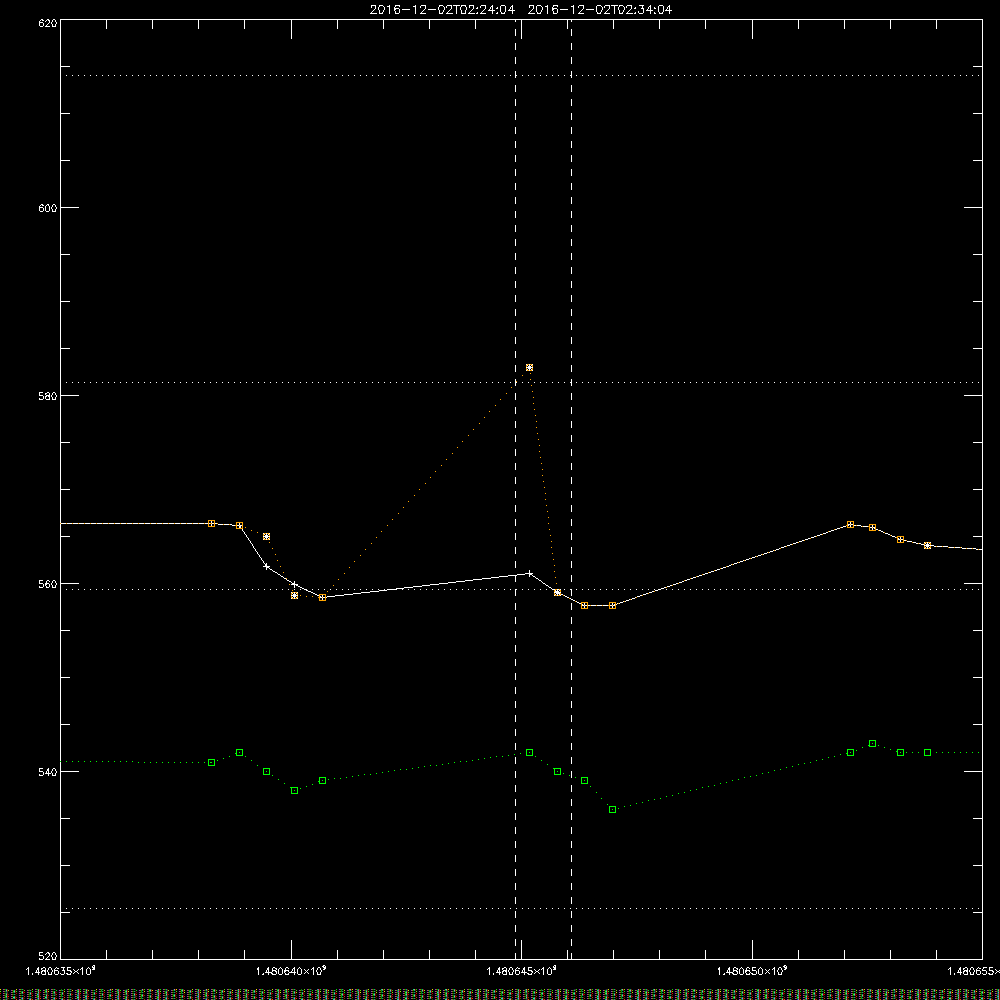1000x1000 pixels.
Task: Select the lowest green square data point near 536
Action: coord(612,810)
